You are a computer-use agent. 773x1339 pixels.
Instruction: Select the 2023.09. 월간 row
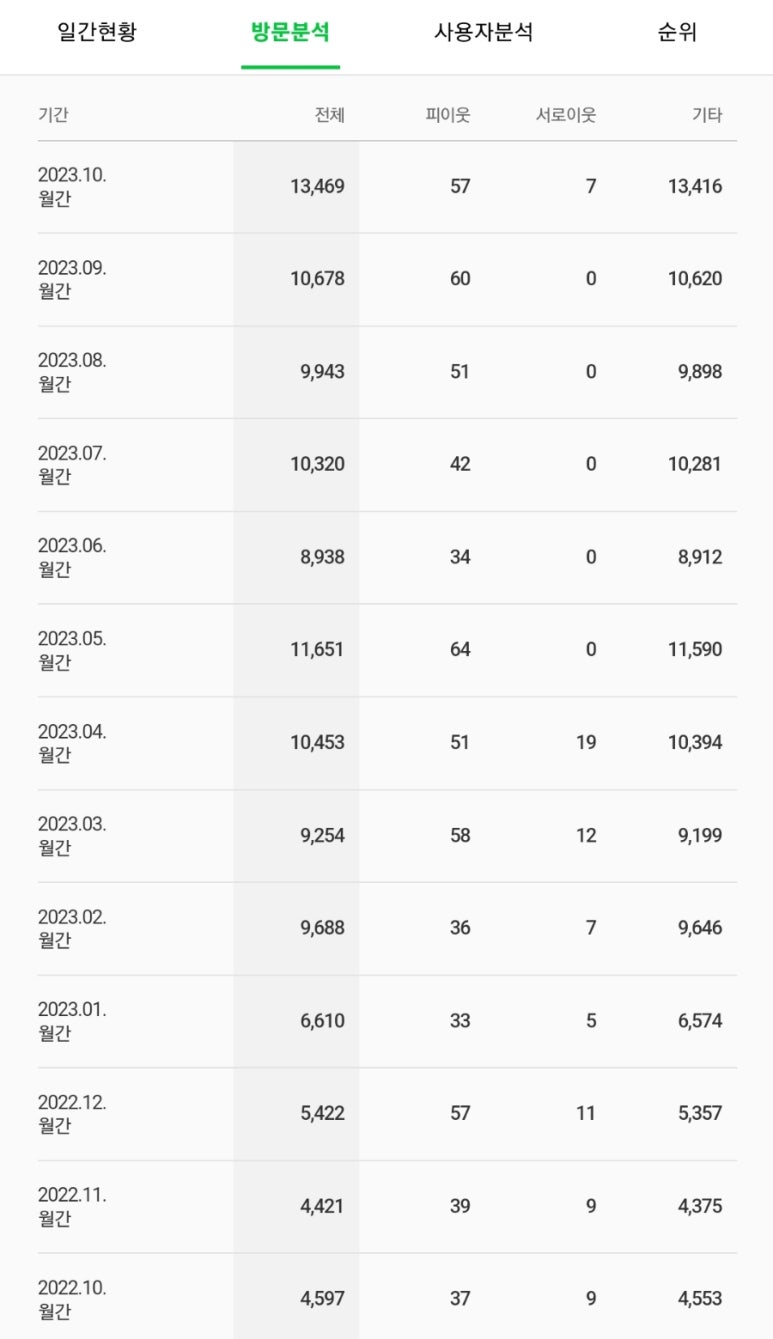point(387,280)
